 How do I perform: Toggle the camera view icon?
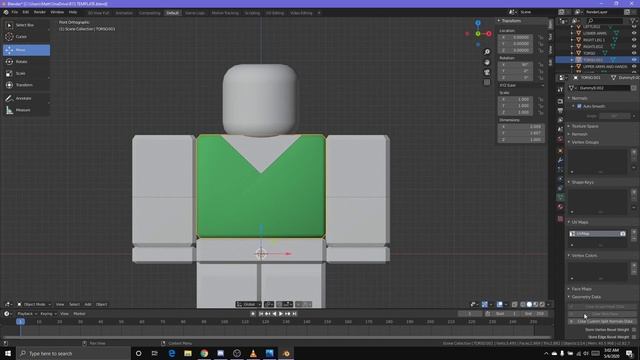click(x=487, y=72)
